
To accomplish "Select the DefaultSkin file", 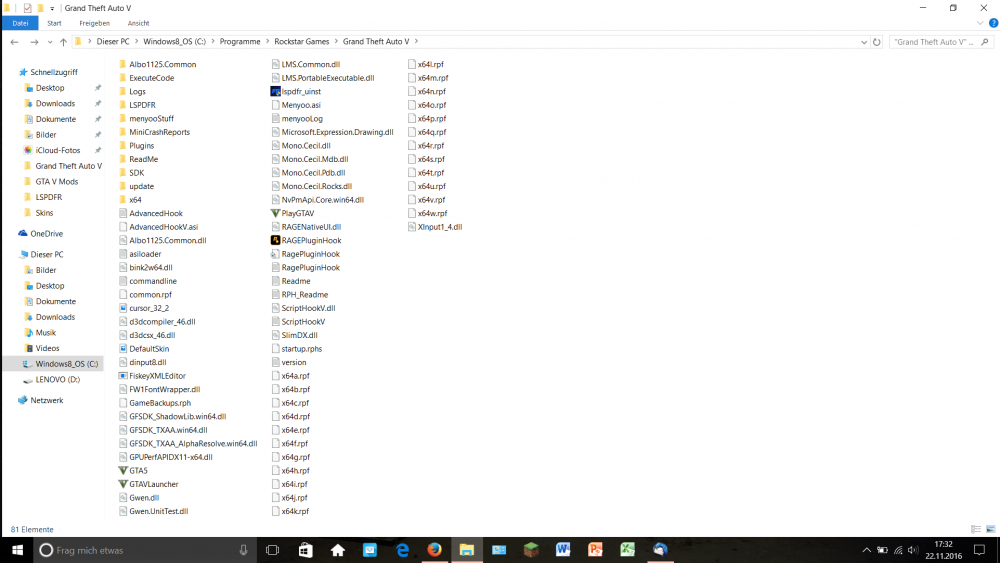I will [x=143, y=349].
